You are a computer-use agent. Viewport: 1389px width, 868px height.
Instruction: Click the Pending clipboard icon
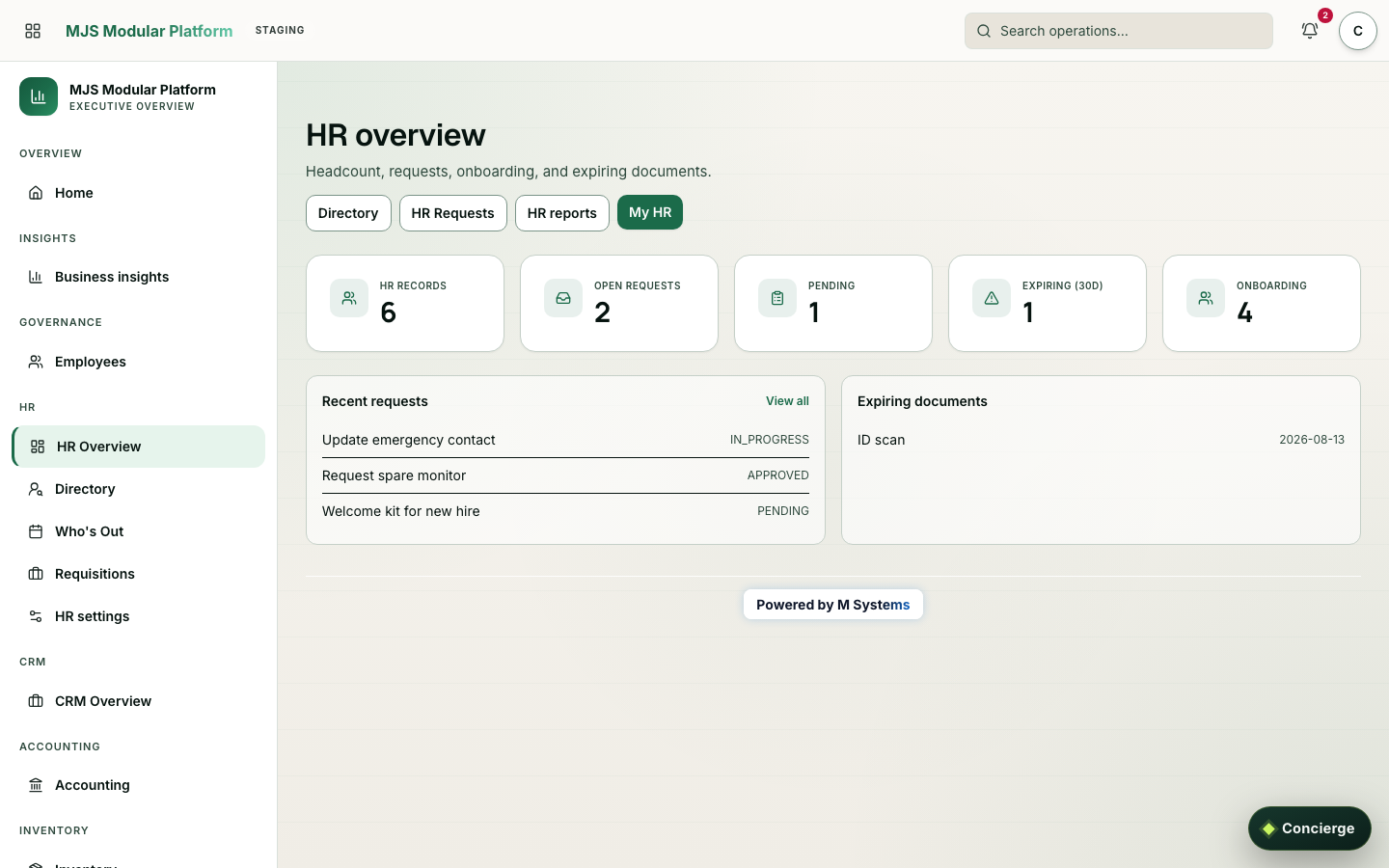tap(777, 298)
